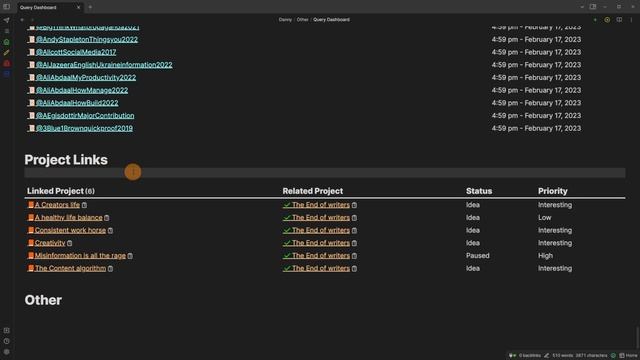Open the note's more options menu

pos(631,20)
